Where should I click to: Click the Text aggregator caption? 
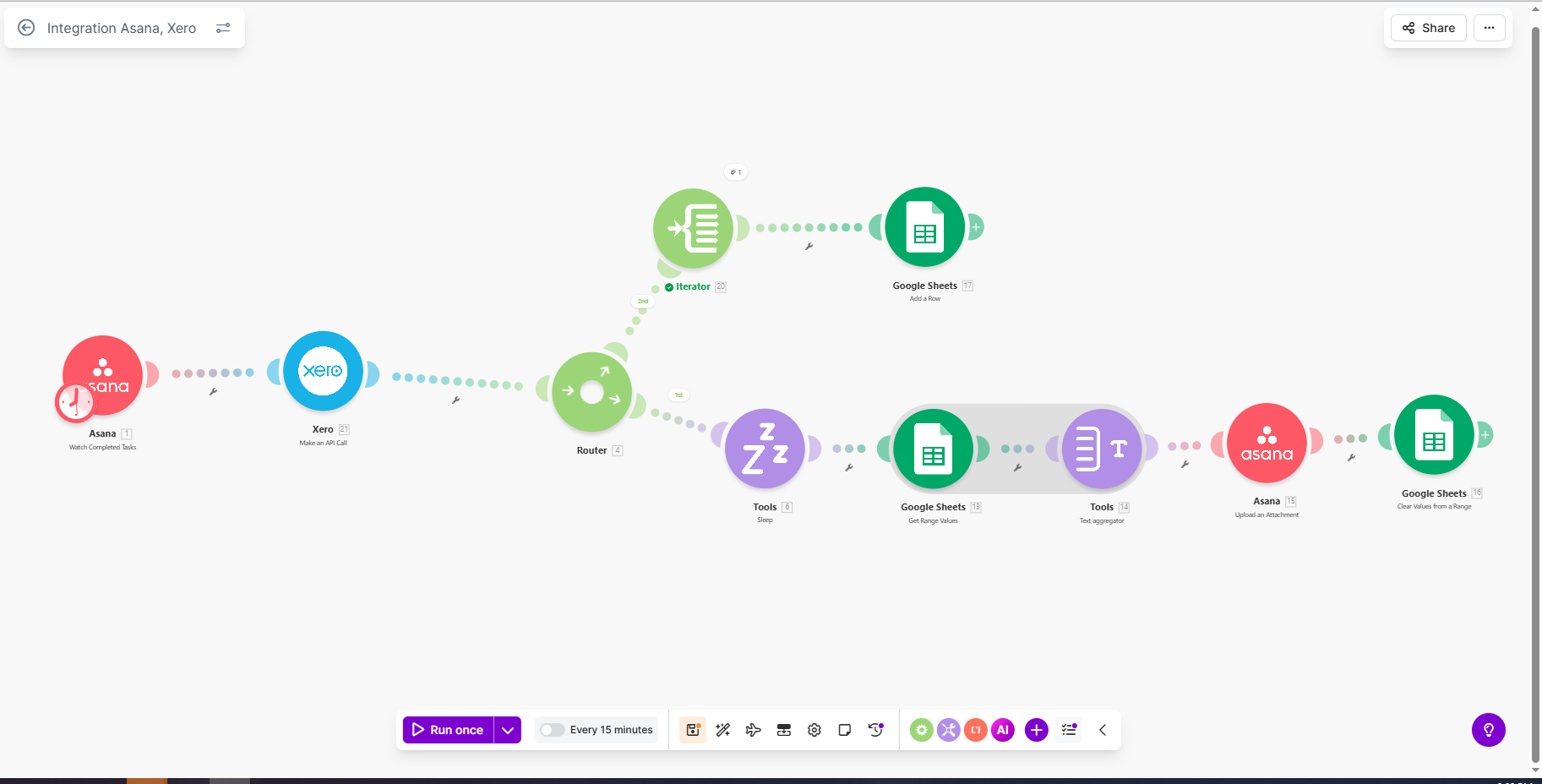click(1102, 520)
